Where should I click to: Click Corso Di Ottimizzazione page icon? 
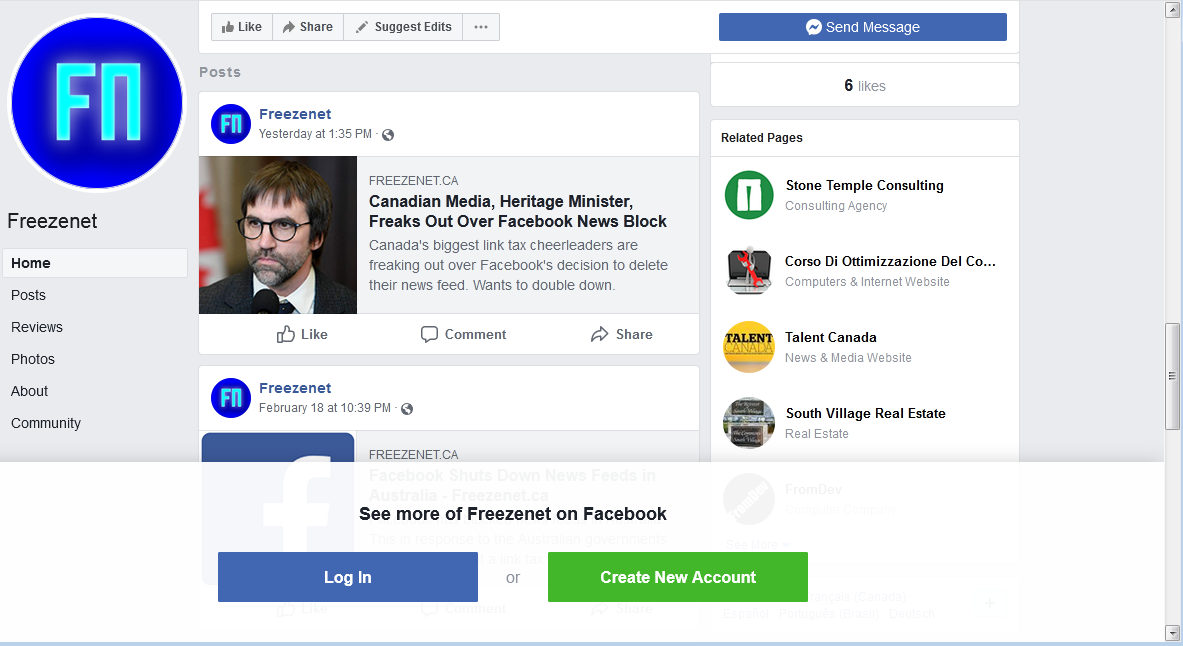click(x=748, y=271)
